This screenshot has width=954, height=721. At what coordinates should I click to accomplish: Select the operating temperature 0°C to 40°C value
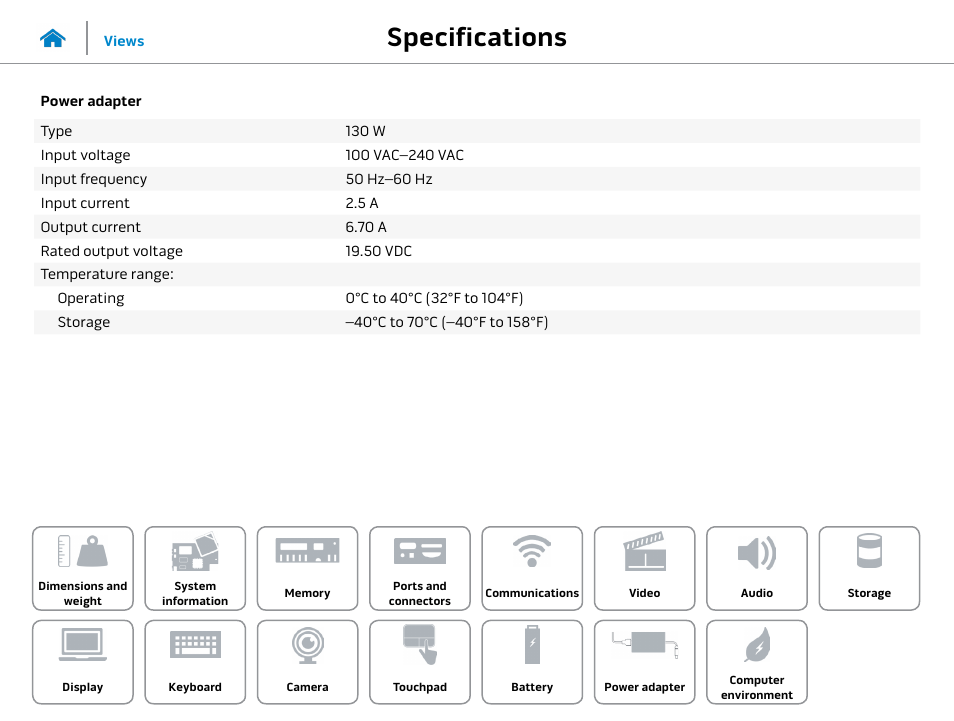(434, 298)
